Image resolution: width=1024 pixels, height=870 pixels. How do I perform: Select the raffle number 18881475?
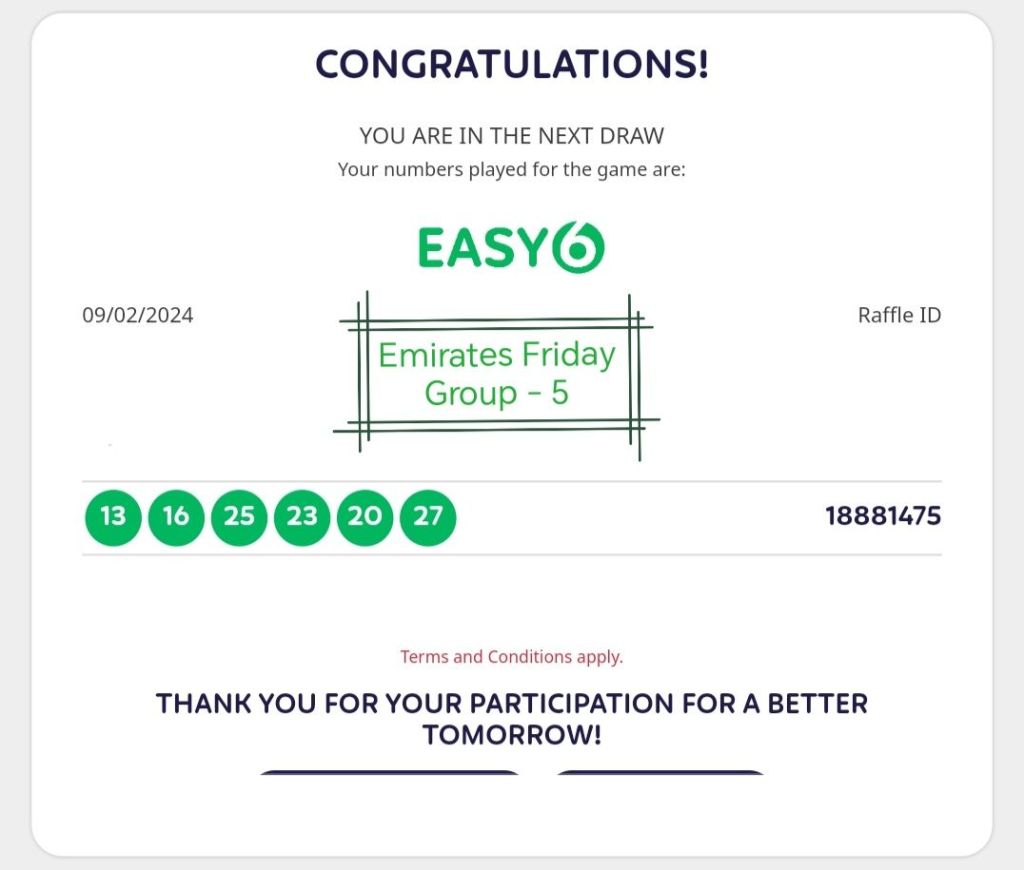coord(883,516)
